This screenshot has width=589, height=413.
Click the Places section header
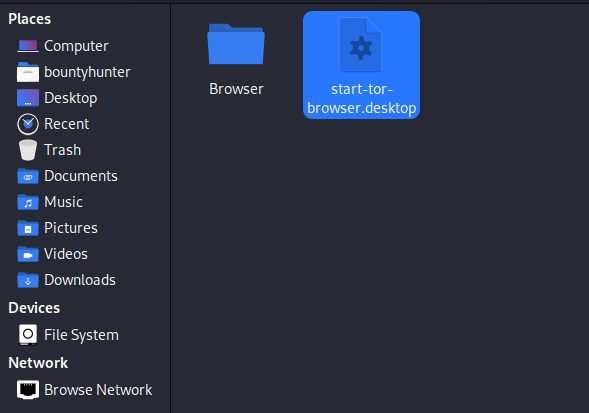(29, 19)
